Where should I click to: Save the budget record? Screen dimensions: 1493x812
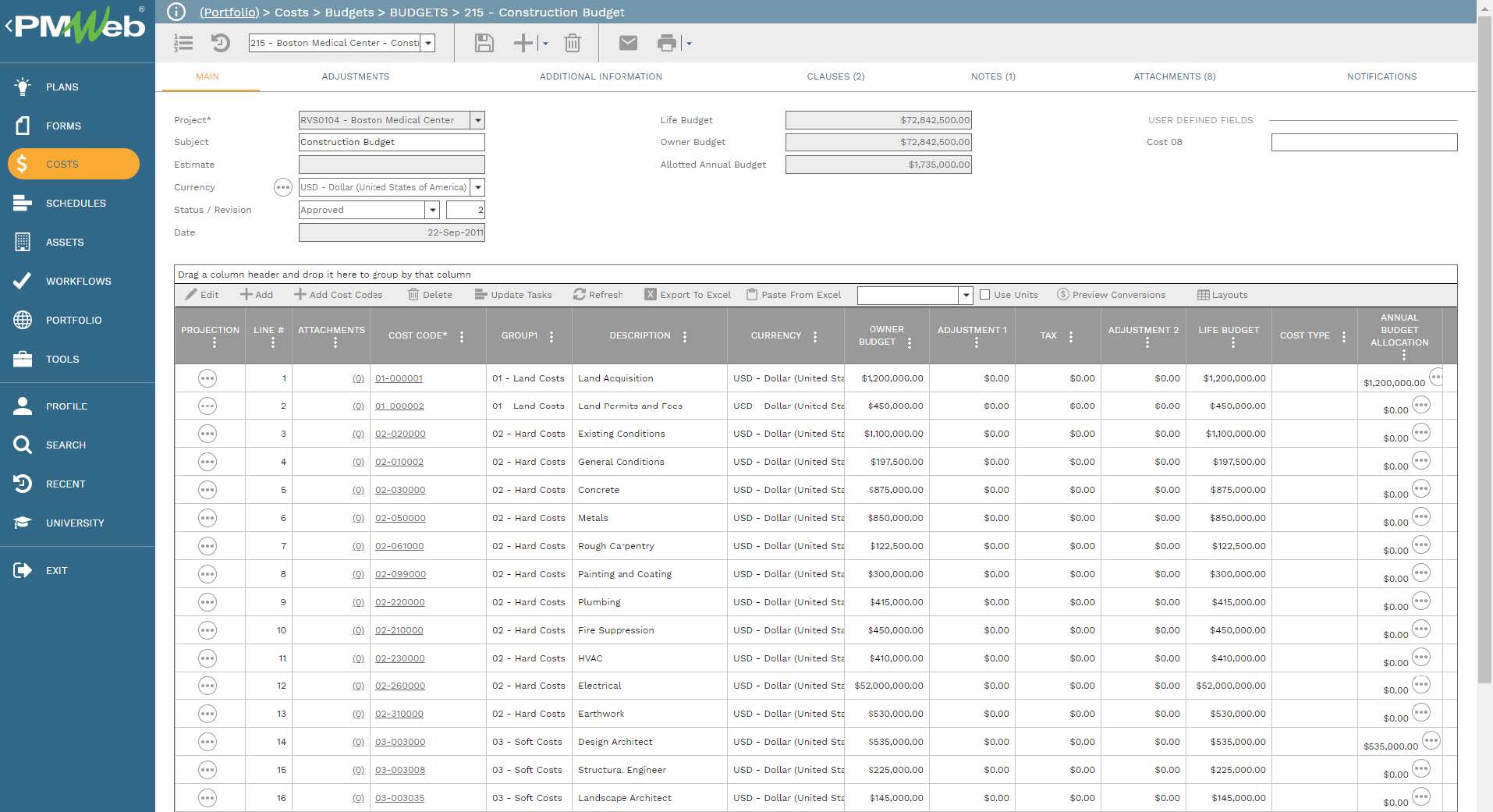tap(483, 43)
